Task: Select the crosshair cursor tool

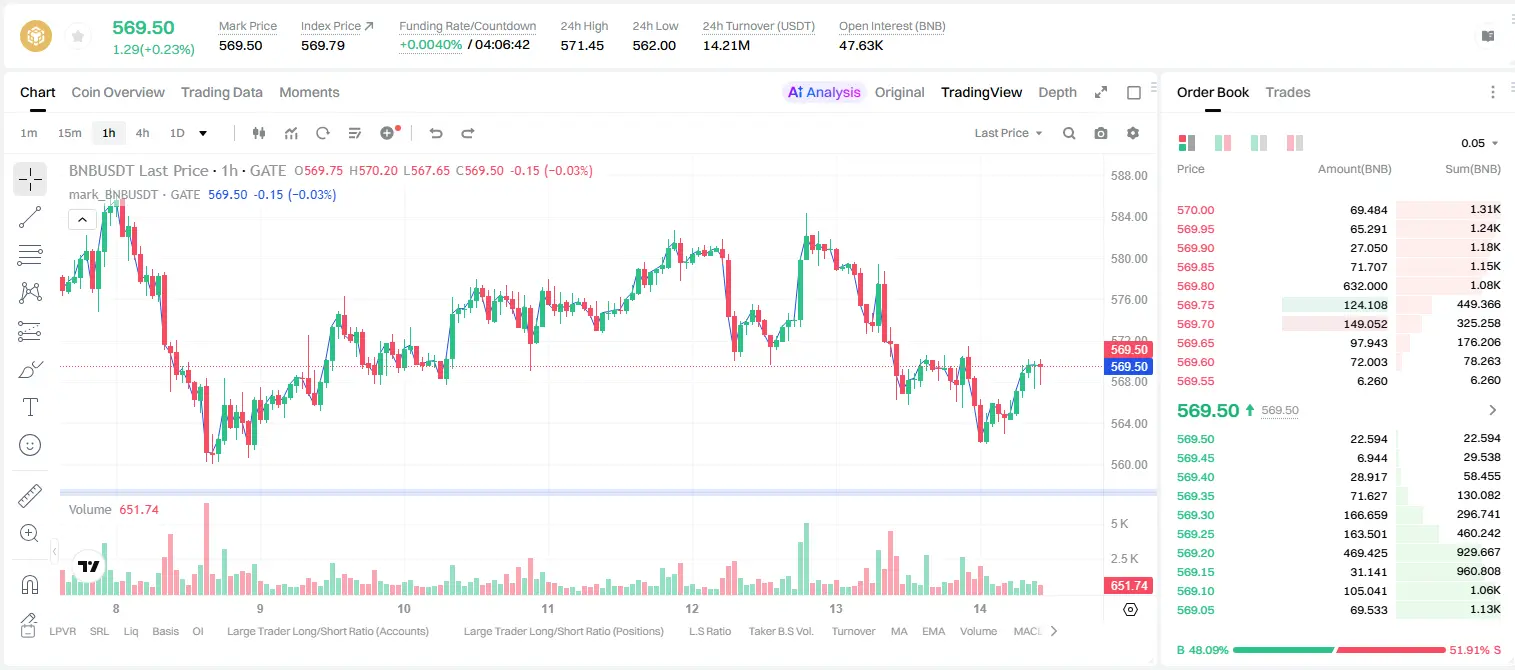Action: [30, 179]
